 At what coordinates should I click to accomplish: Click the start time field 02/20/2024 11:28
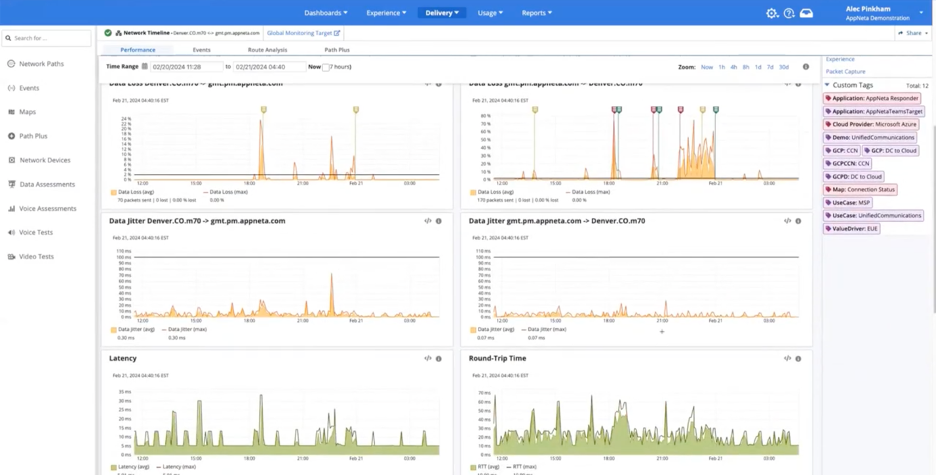coord(186,67)
